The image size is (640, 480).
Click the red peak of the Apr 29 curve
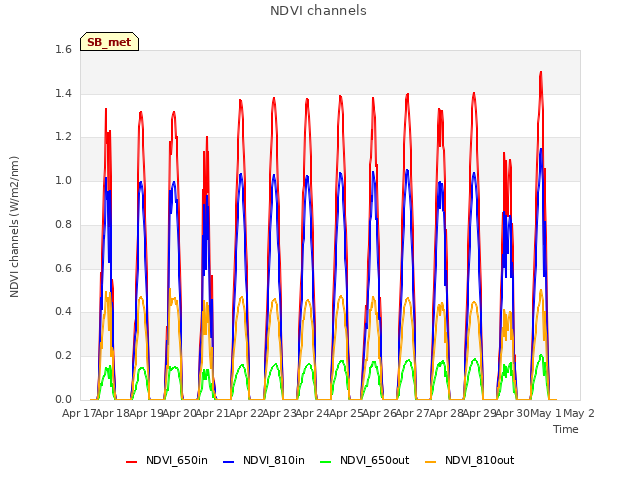pyautogui.click(x=474, y=93)
